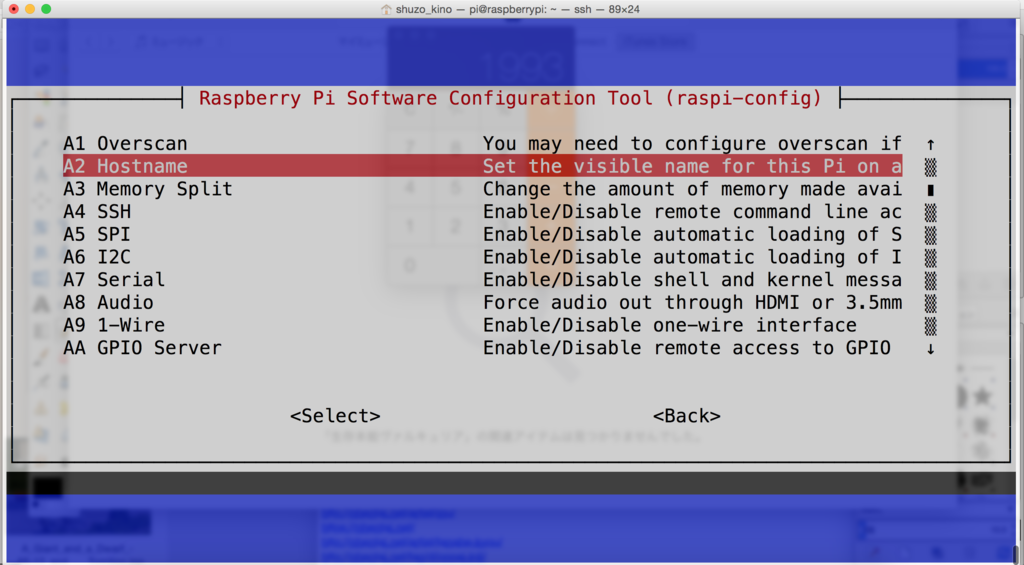Activate the <Select> button
This screenshot has height=565, width=1024.
coord(335,416)
